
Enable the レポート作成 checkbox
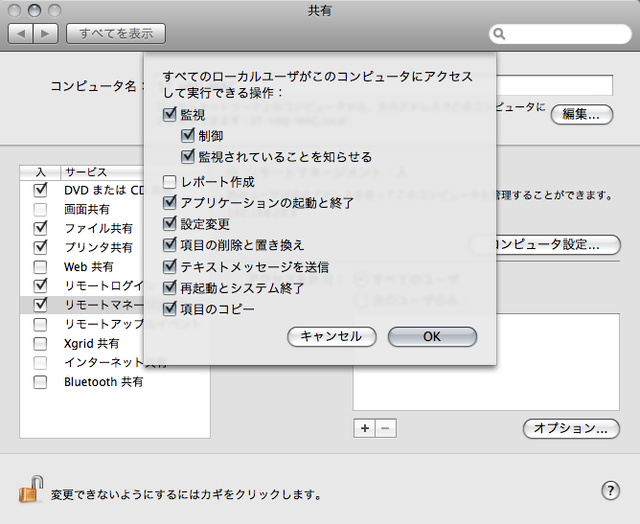pyautogui.click(x=170, y=182)
